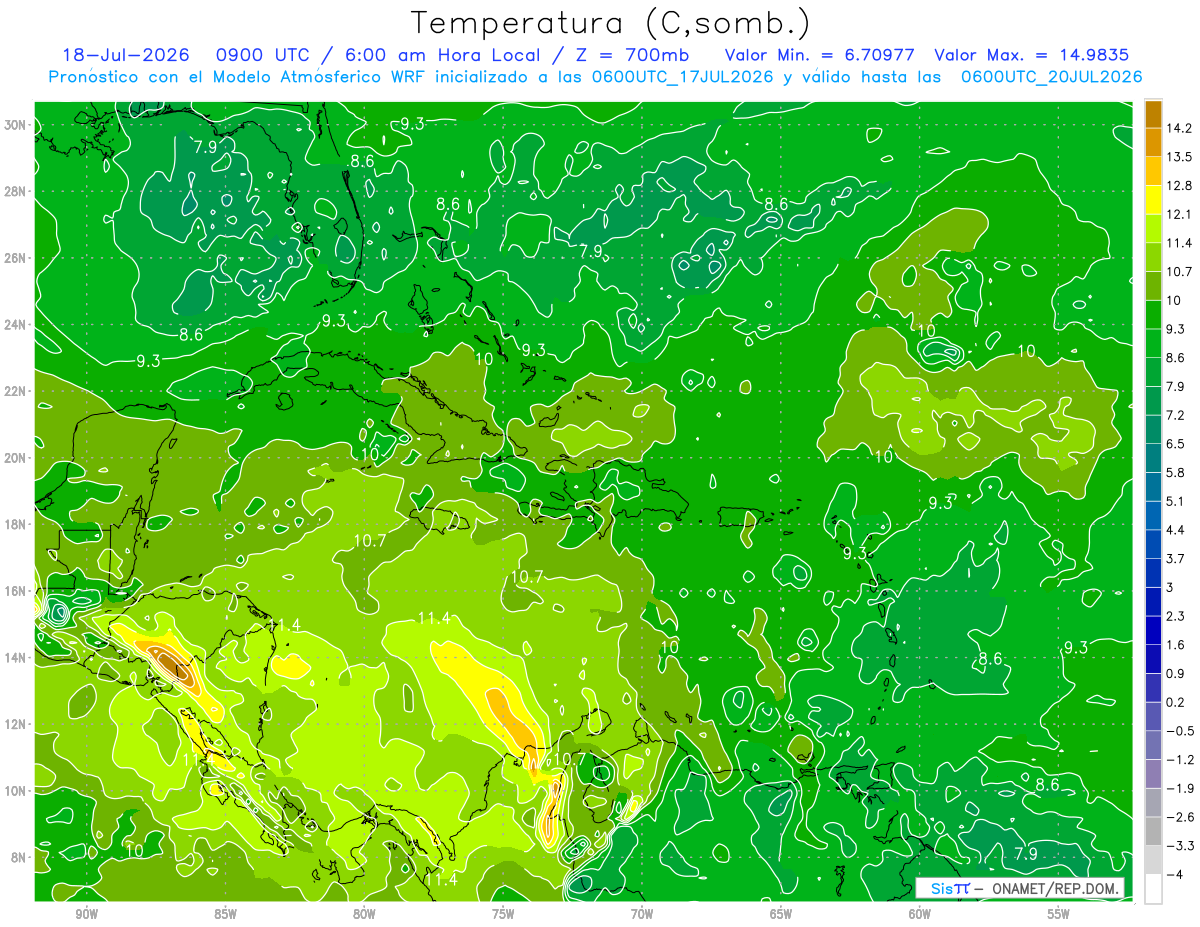The height and width of the screenshot is (927, 1200).
Task: Click the "55W" longitude axis label
Action: tap(1059, 914)
